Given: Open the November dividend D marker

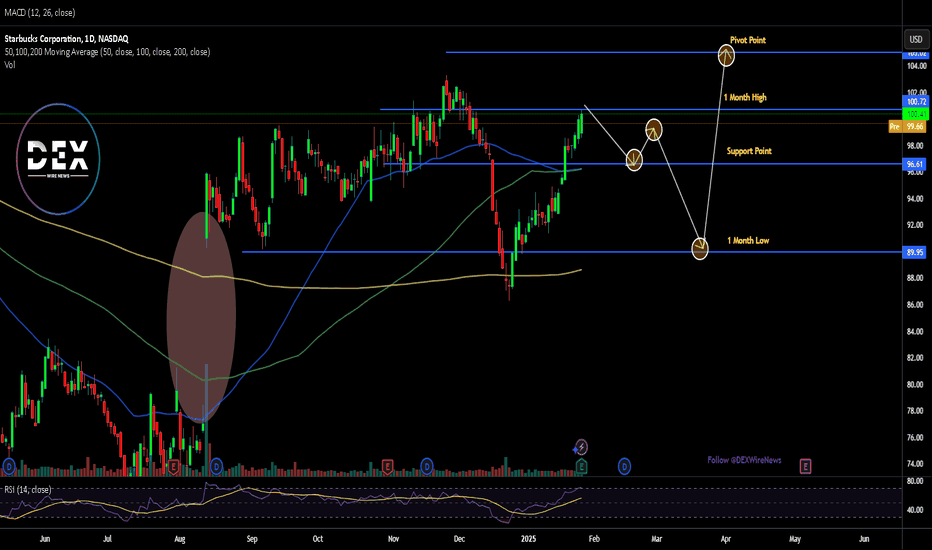Looking at the screenshot, I should (427, 467).
